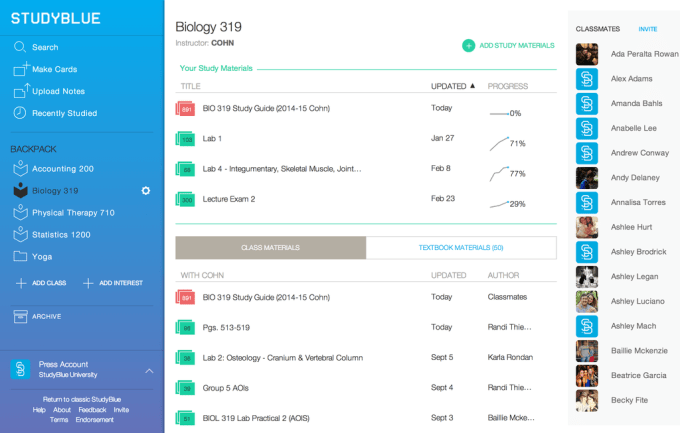
Task: Switch to Textbook Materials (50) tab
Action: click(x=461, y=247)
